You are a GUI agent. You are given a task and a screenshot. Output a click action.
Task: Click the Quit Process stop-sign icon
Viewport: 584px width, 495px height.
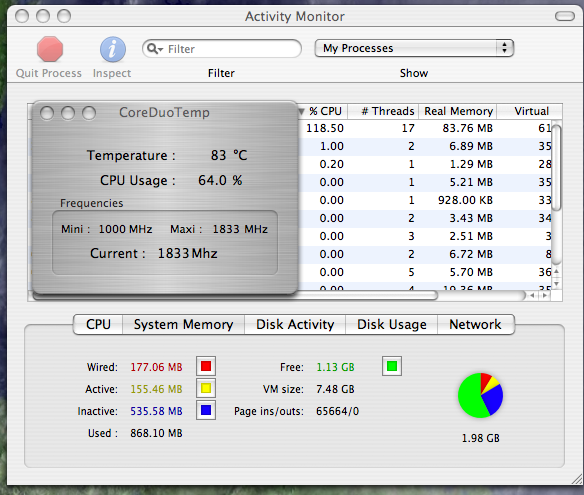click(50, 49)
